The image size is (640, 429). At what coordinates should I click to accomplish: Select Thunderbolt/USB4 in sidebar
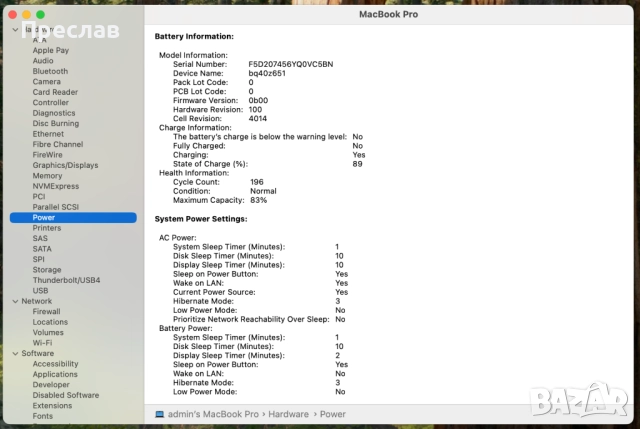[x=66, y=280]
